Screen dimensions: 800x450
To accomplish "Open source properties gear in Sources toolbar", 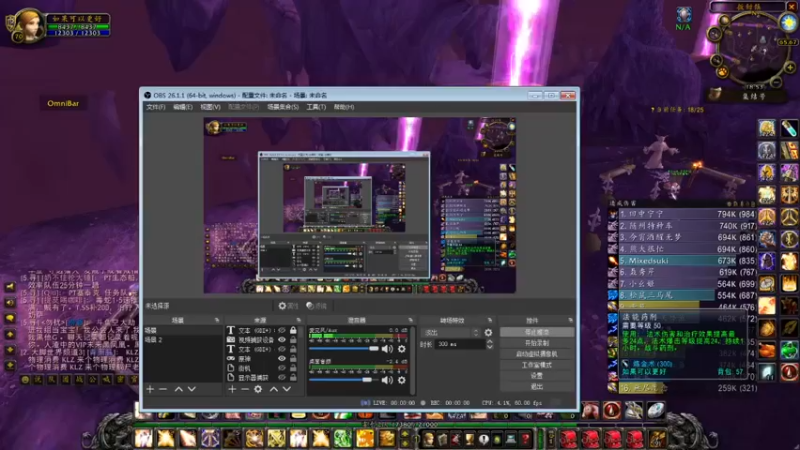I will 258,389.
